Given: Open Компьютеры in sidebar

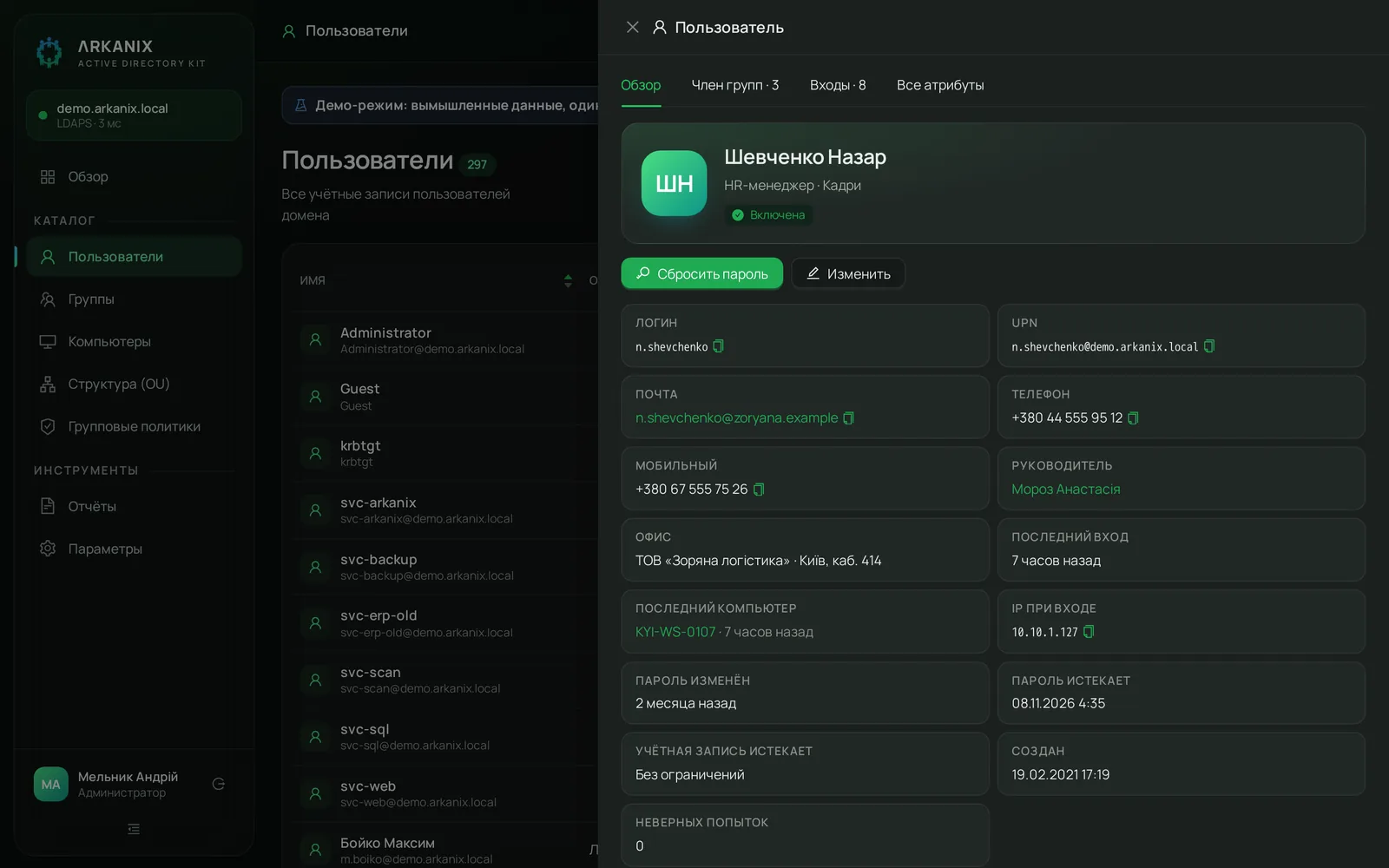Looking at the screenshot, I should coord(134,342).
